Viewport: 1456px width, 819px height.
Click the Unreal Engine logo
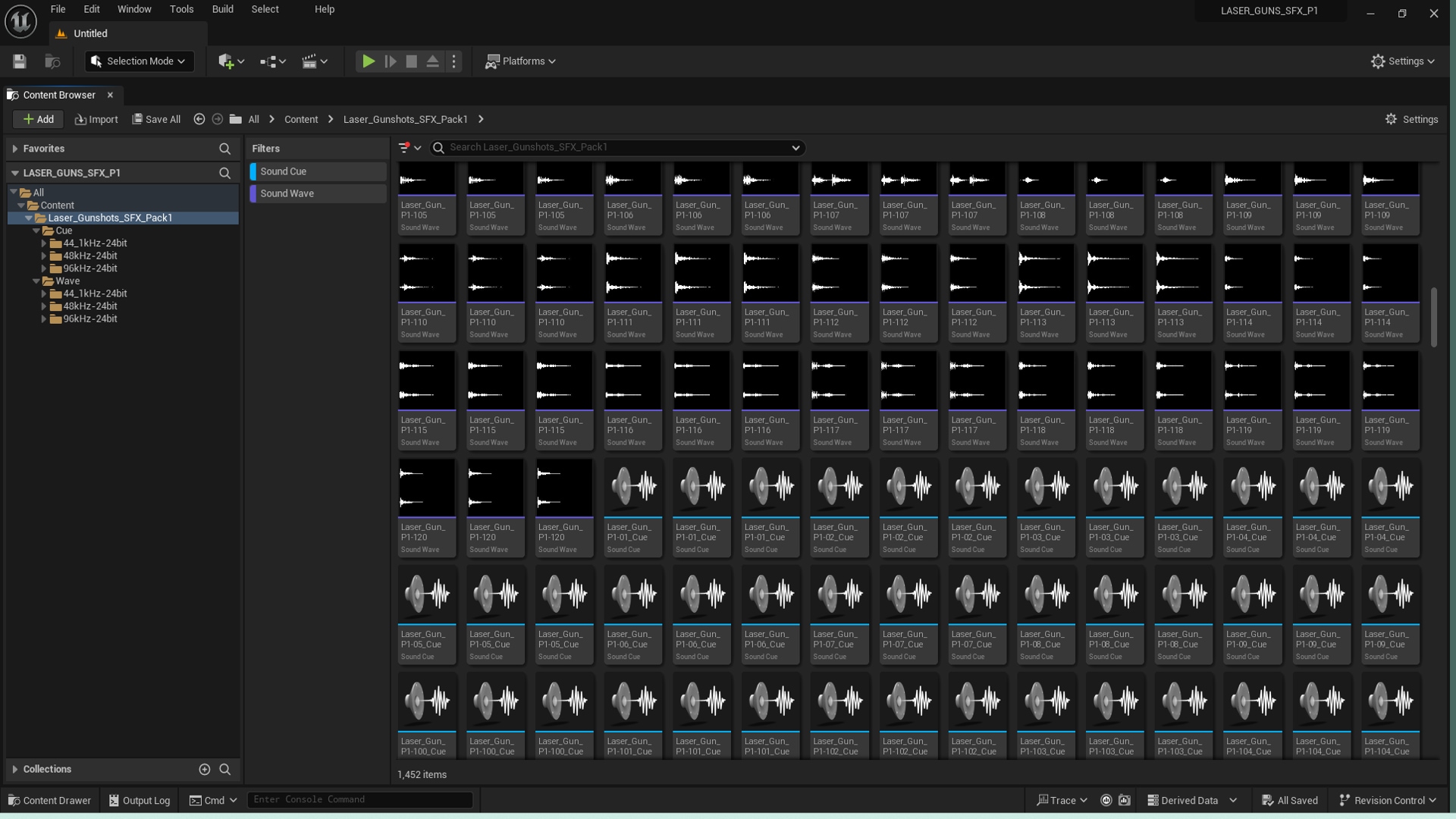[x=20, y=20]
